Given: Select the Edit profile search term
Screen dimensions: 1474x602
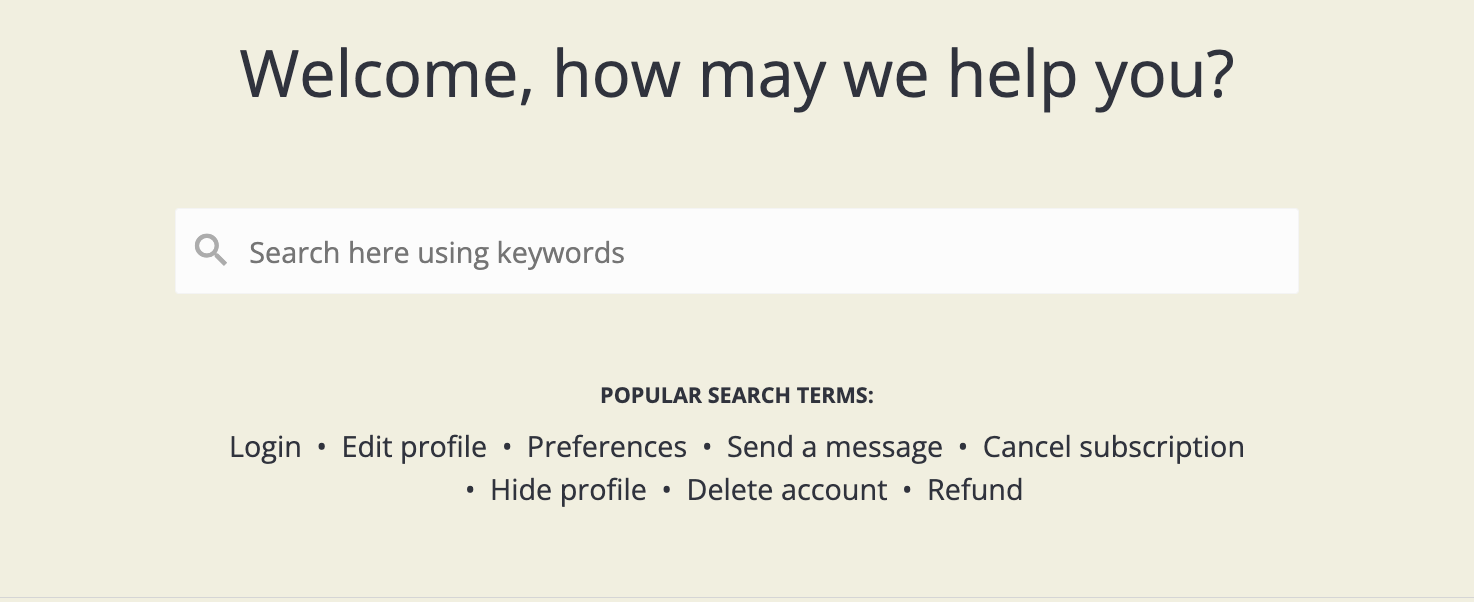Looking at the screenshot, I should (414, 447).
